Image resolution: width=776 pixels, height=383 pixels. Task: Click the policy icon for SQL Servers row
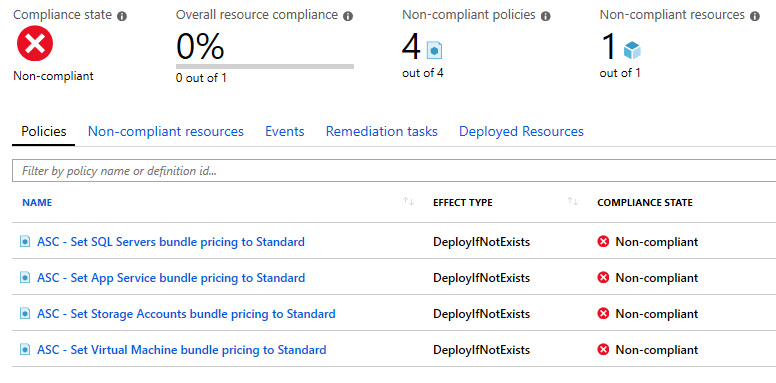25,241
